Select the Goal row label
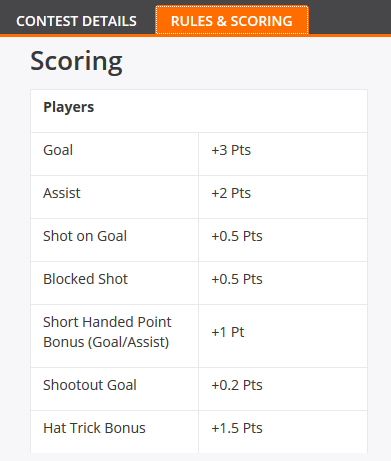The height and width of the screenshot is (461, 391). pyautogui.click(x=58, y=150)
